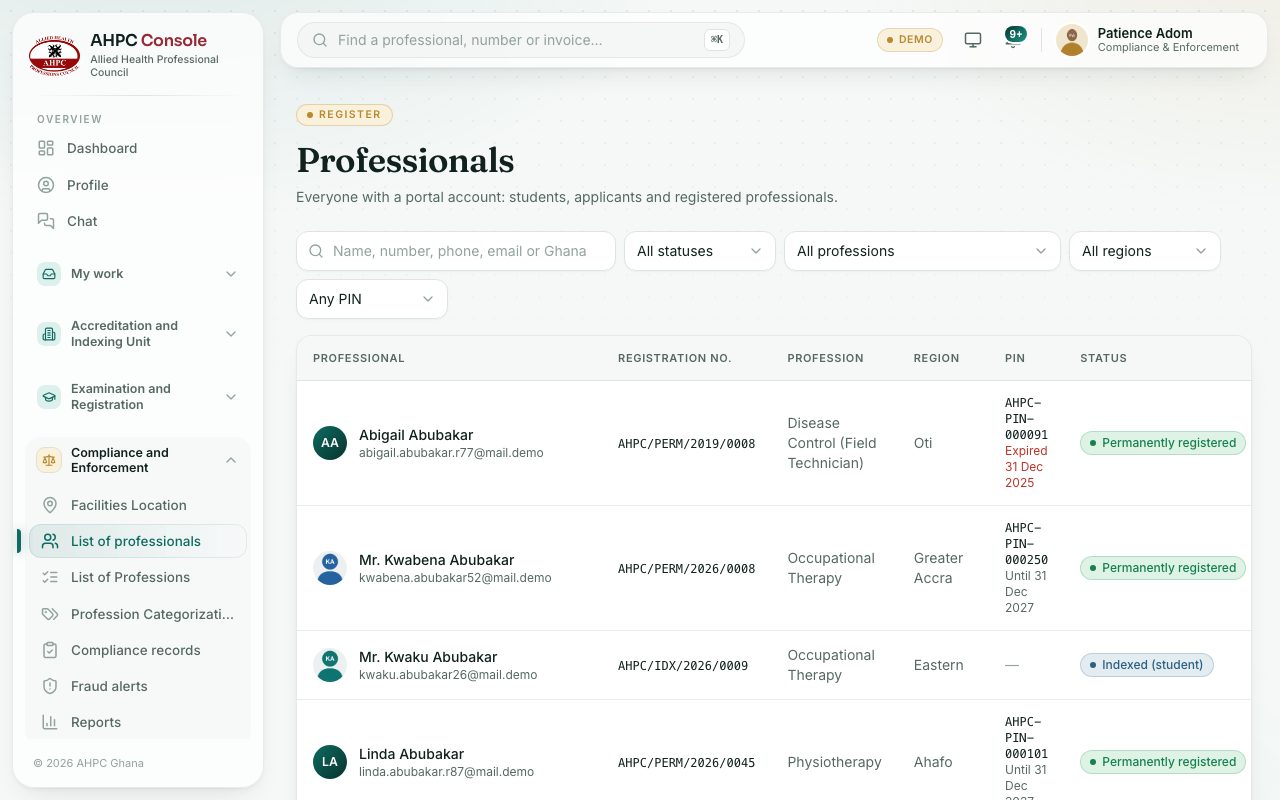Click Abigail Abubakar's Permanently registered badge
1280x800 pixels.
tap(1163, 443)
